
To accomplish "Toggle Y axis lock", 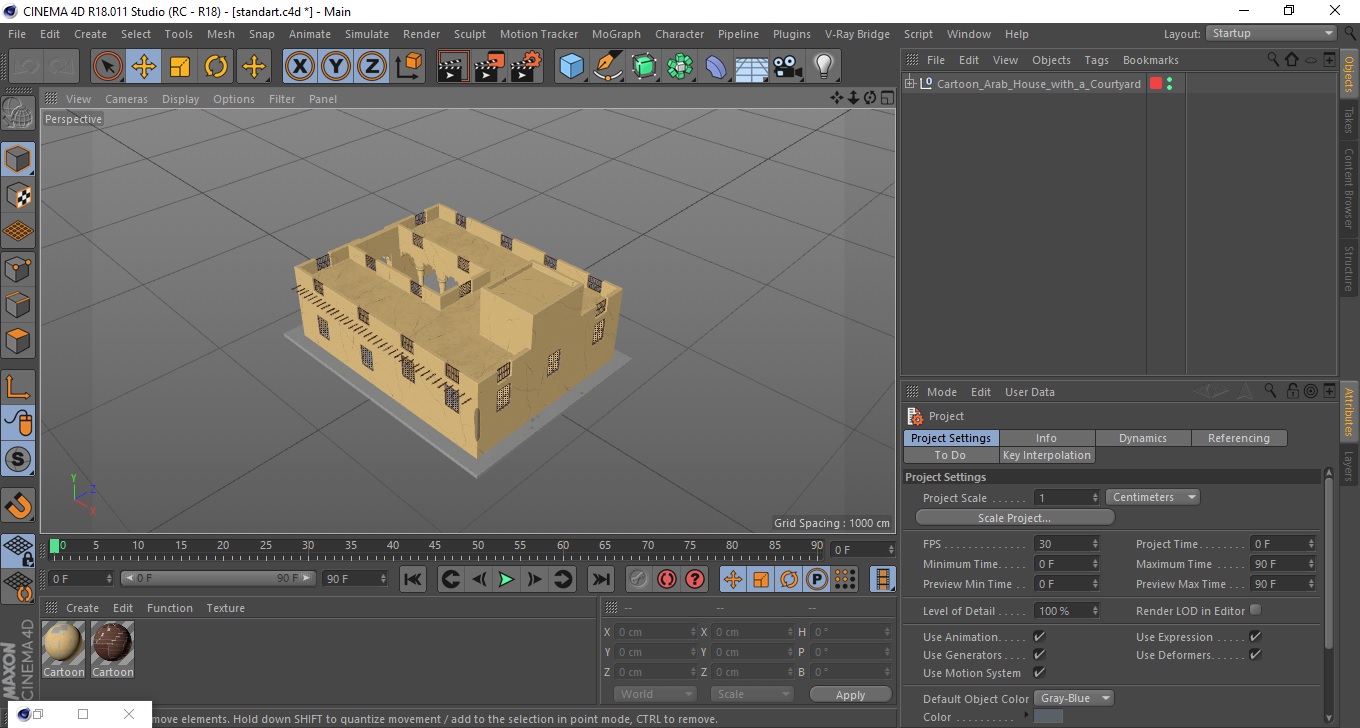I will [336, 67].
